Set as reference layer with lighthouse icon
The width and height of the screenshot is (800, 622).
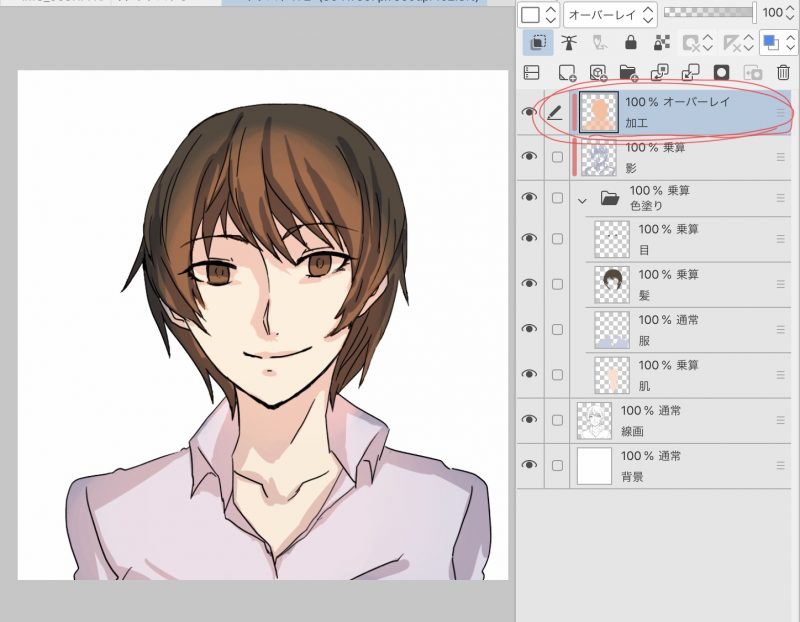570,43
